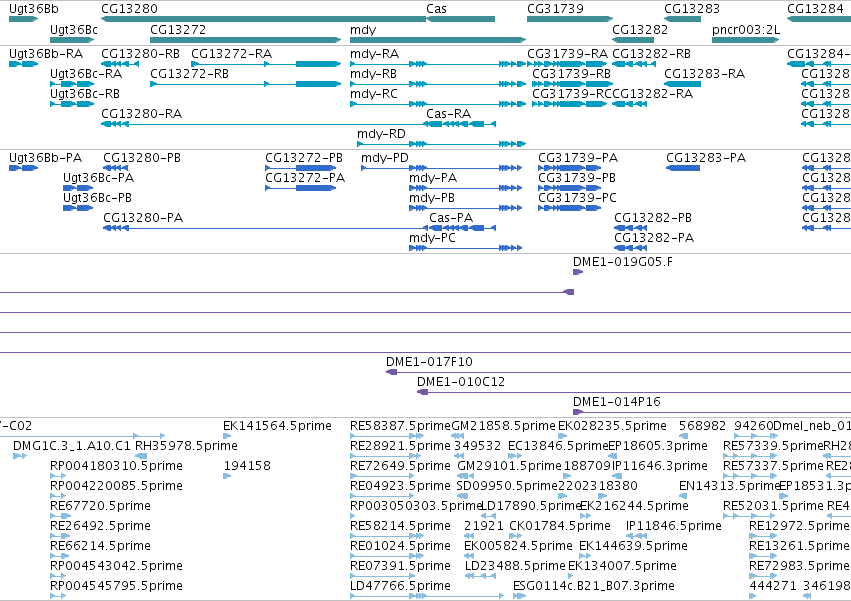Select protein CG13280-PA
The image size is (851, 601).
266,229
